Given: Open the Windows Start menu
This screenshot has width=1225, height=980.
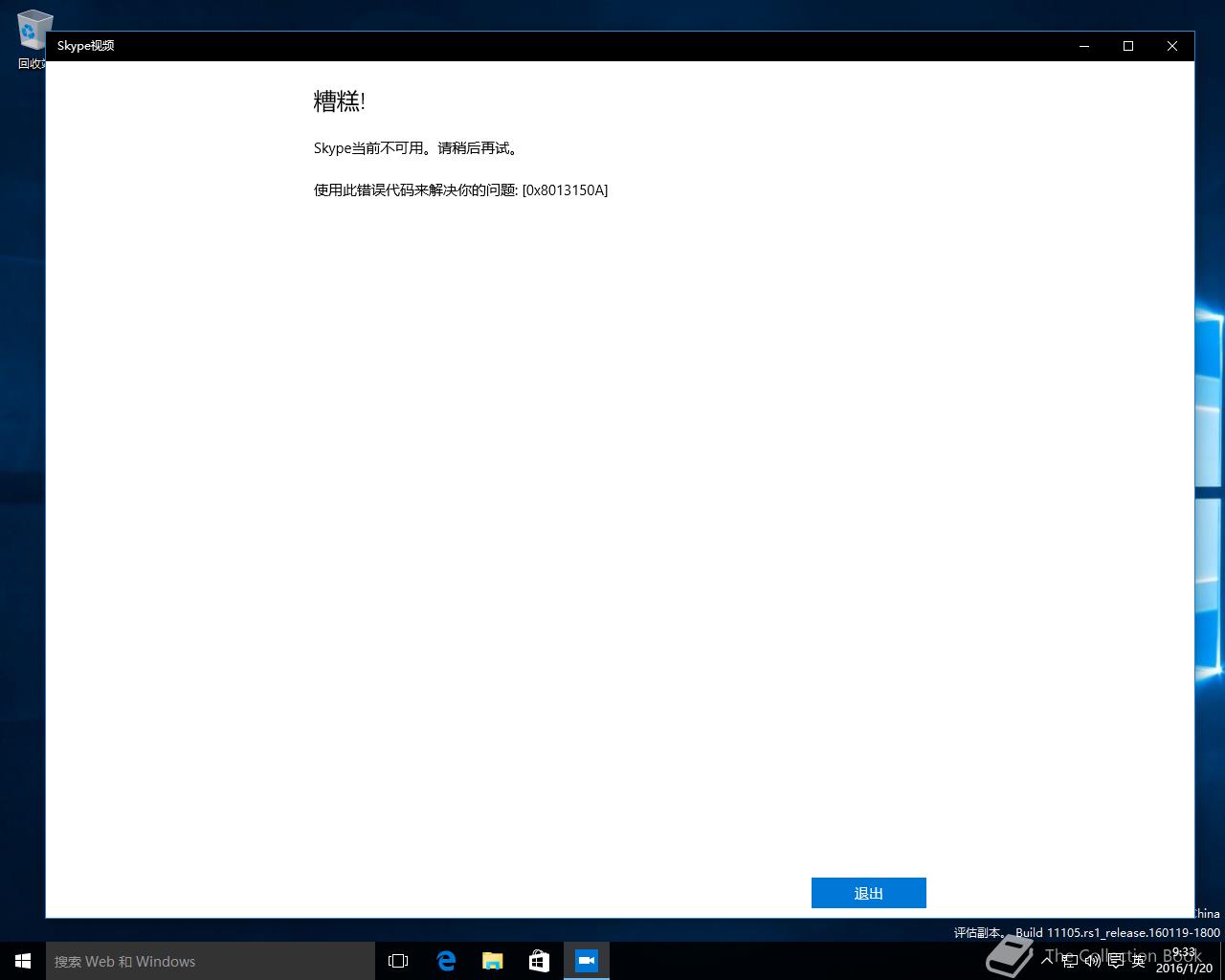Looking at the screenshot, I should point(23,961).
